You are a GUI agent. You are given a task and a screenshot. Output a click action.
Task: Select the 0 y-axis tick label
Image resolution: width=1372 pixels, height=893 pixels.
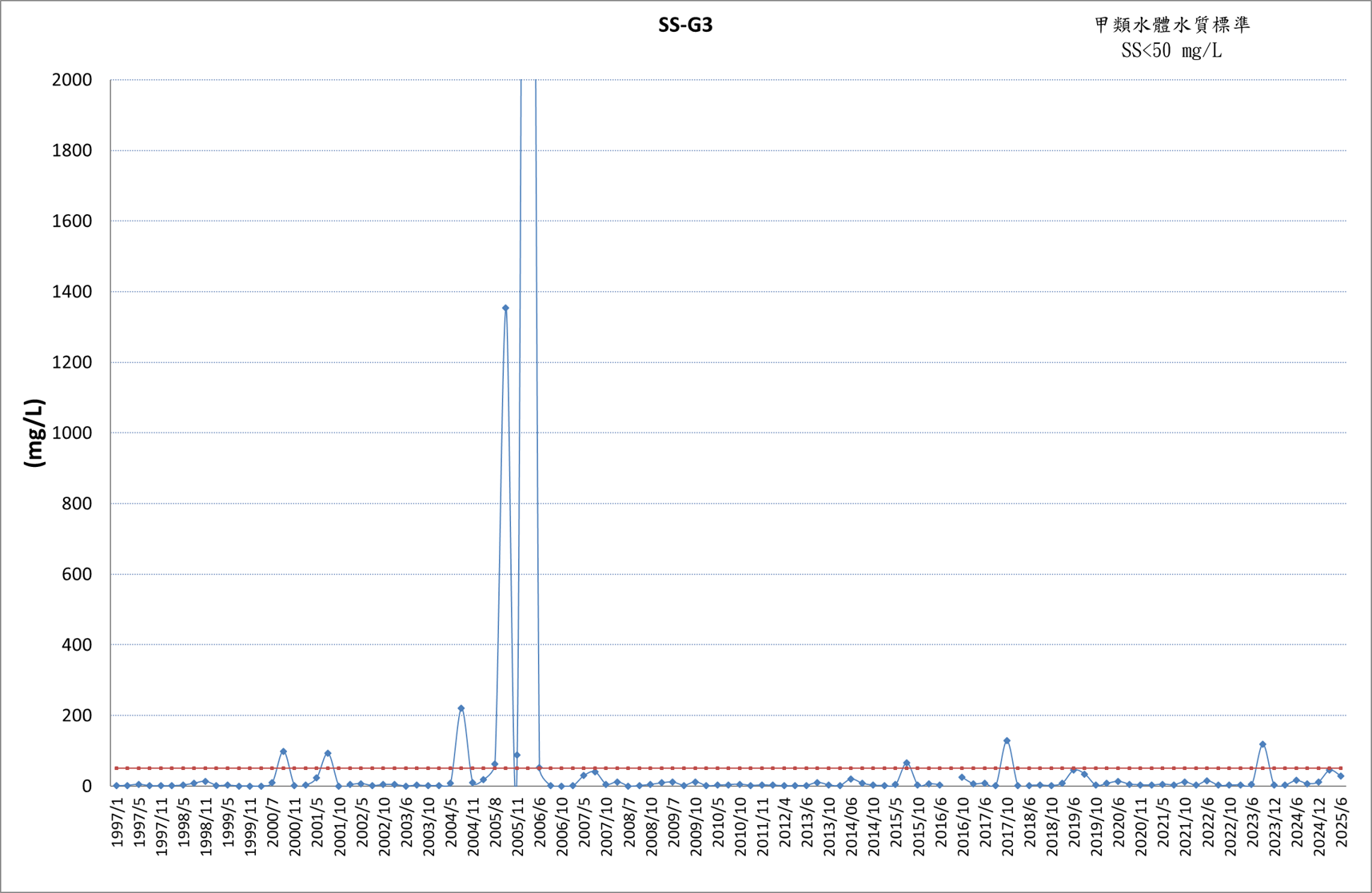point(87,786)
